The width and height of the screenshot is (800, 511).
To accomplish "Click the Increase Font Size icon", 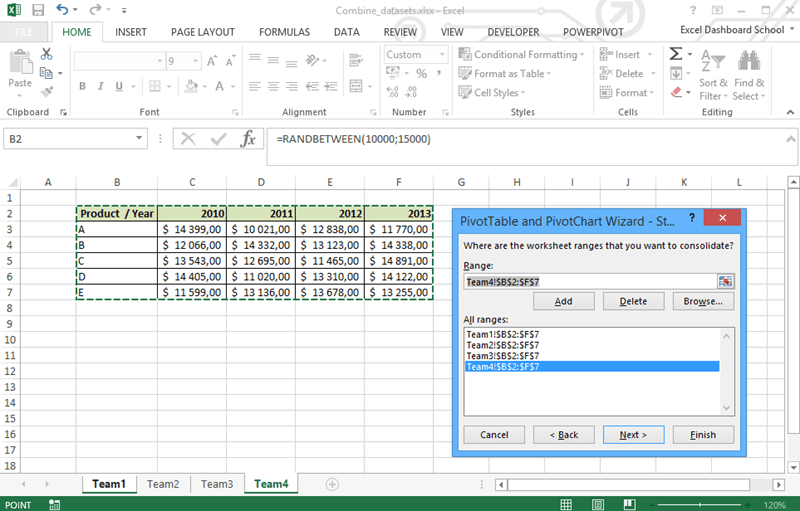I will (212, 61).
